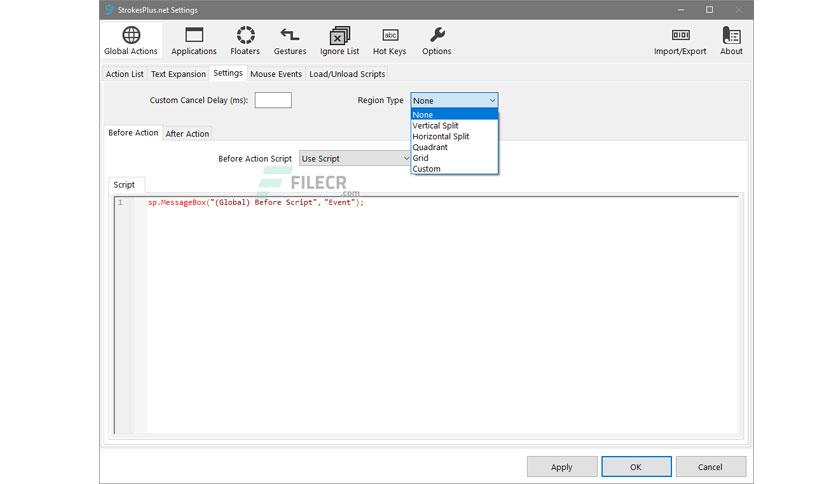
Task: Open the Load/Unload Scripts tab
Action: coord(347,74)
